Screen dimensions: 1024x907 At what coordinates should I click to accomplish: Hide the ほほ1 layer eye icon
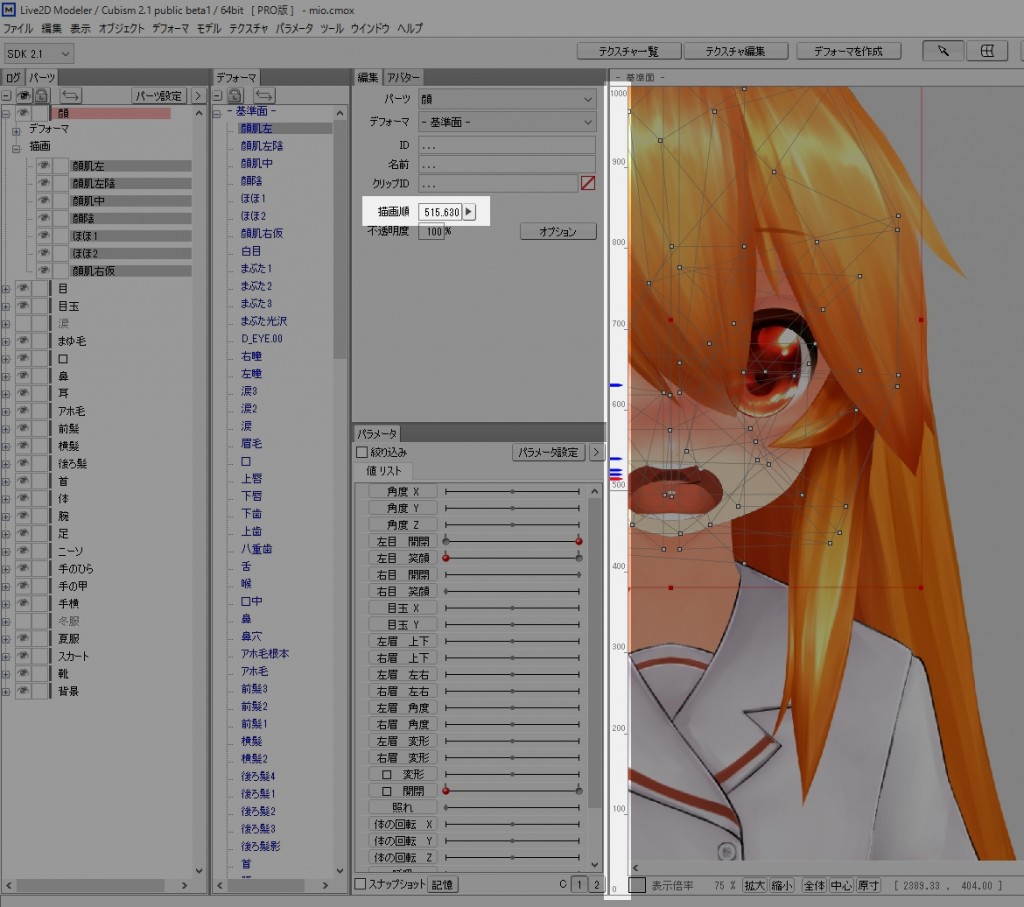tap(44, 235)
